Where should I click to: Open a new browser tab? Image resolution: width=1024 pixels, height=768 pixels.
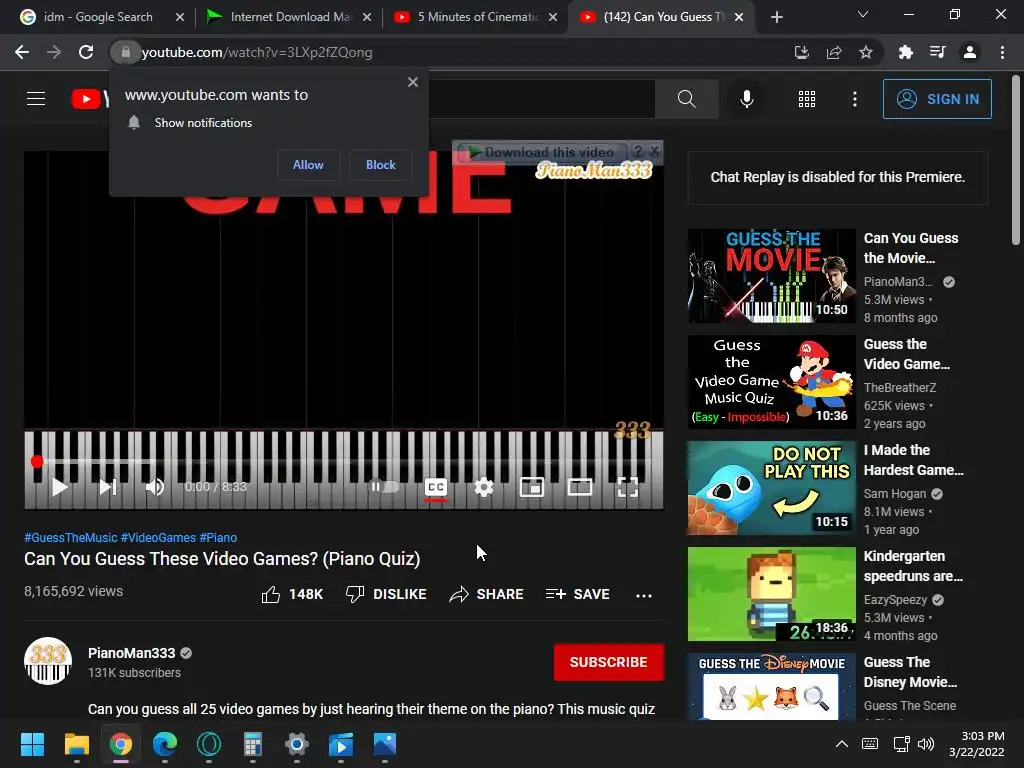776,17
